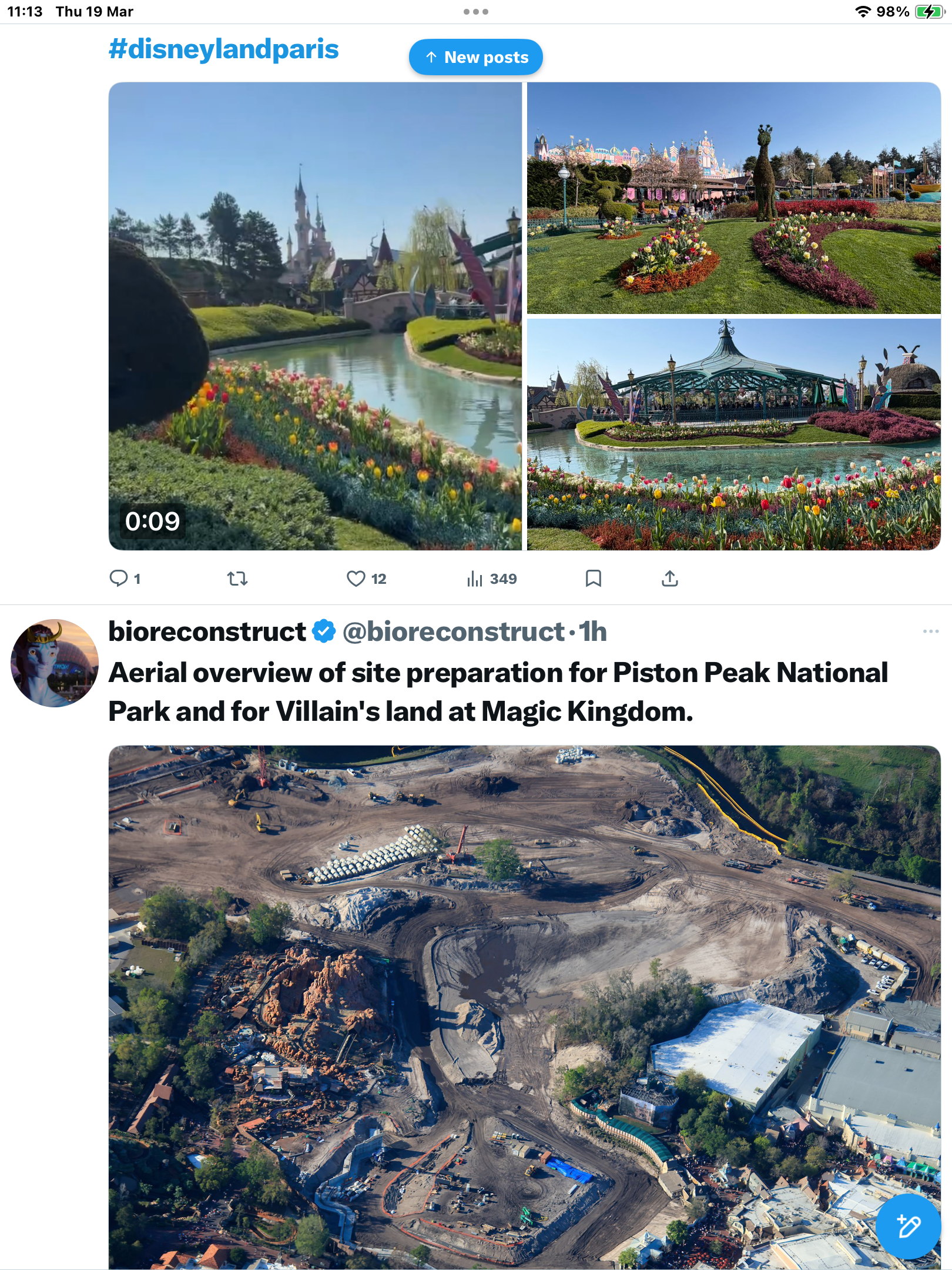952x1270 pixels.
Task: Open the Piston Peak post text
Action: pyautogui.click(x=498, y=692)
